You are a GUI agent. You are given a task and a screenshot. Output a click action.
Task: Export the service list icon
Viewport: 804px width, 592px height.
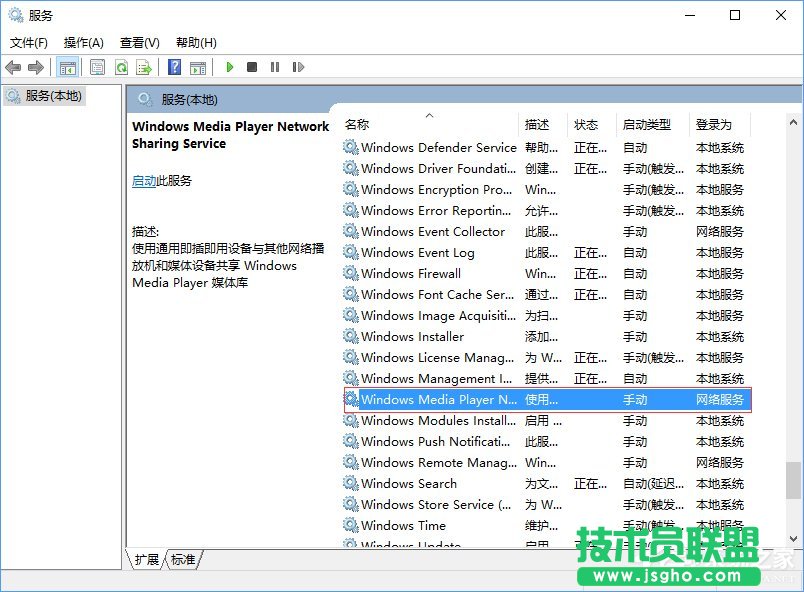(143, 67)
